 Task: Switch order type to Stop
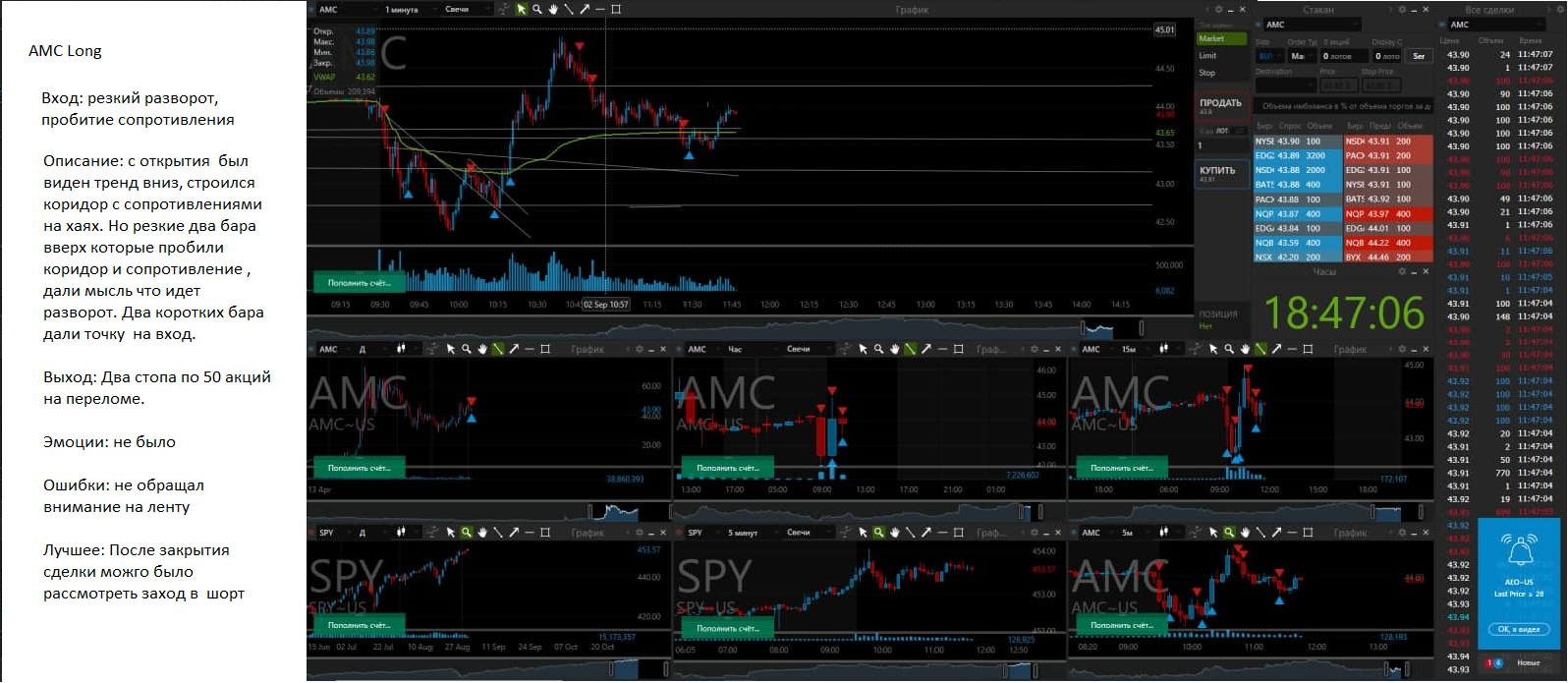click(x=1221, y=73)
